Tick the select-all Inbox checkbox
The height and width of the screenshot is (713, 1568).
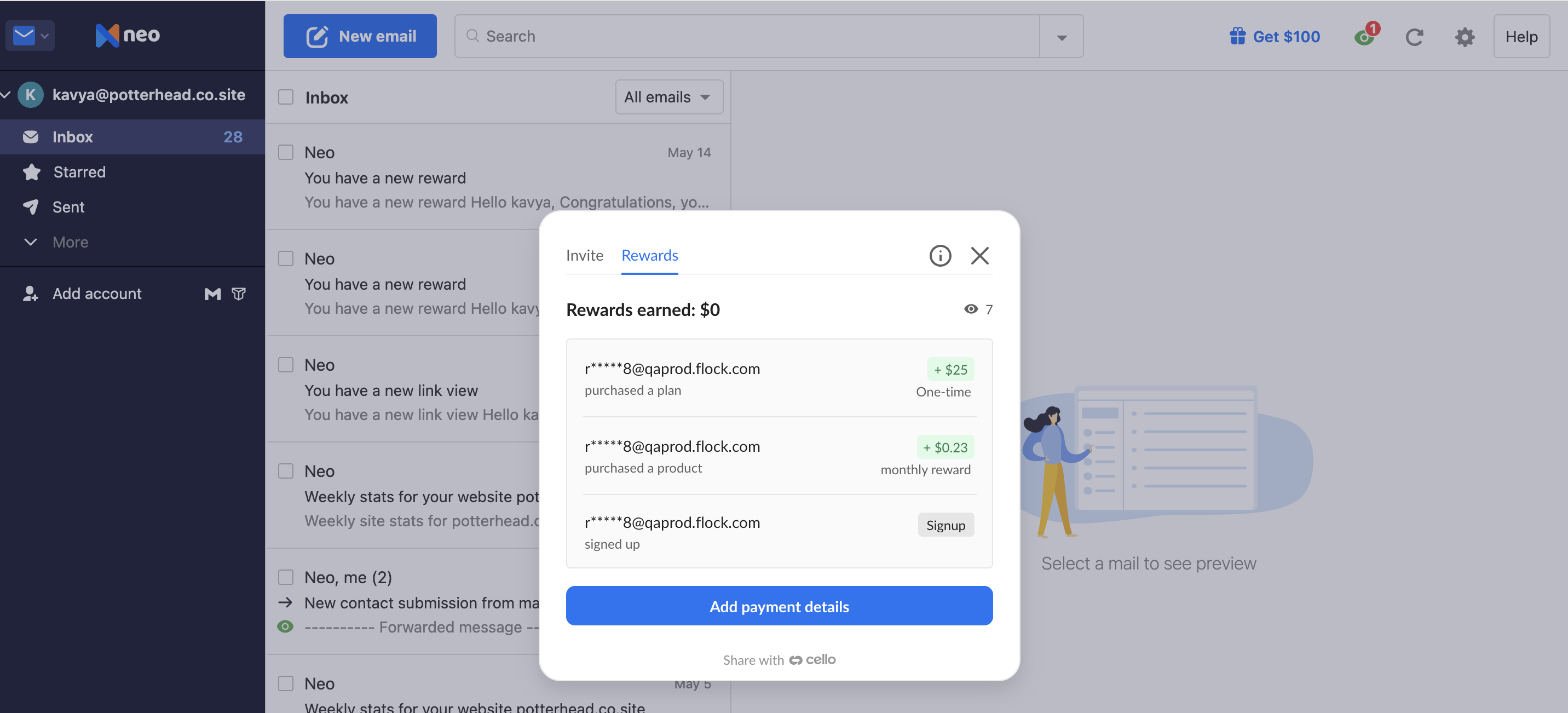[285, 97]
